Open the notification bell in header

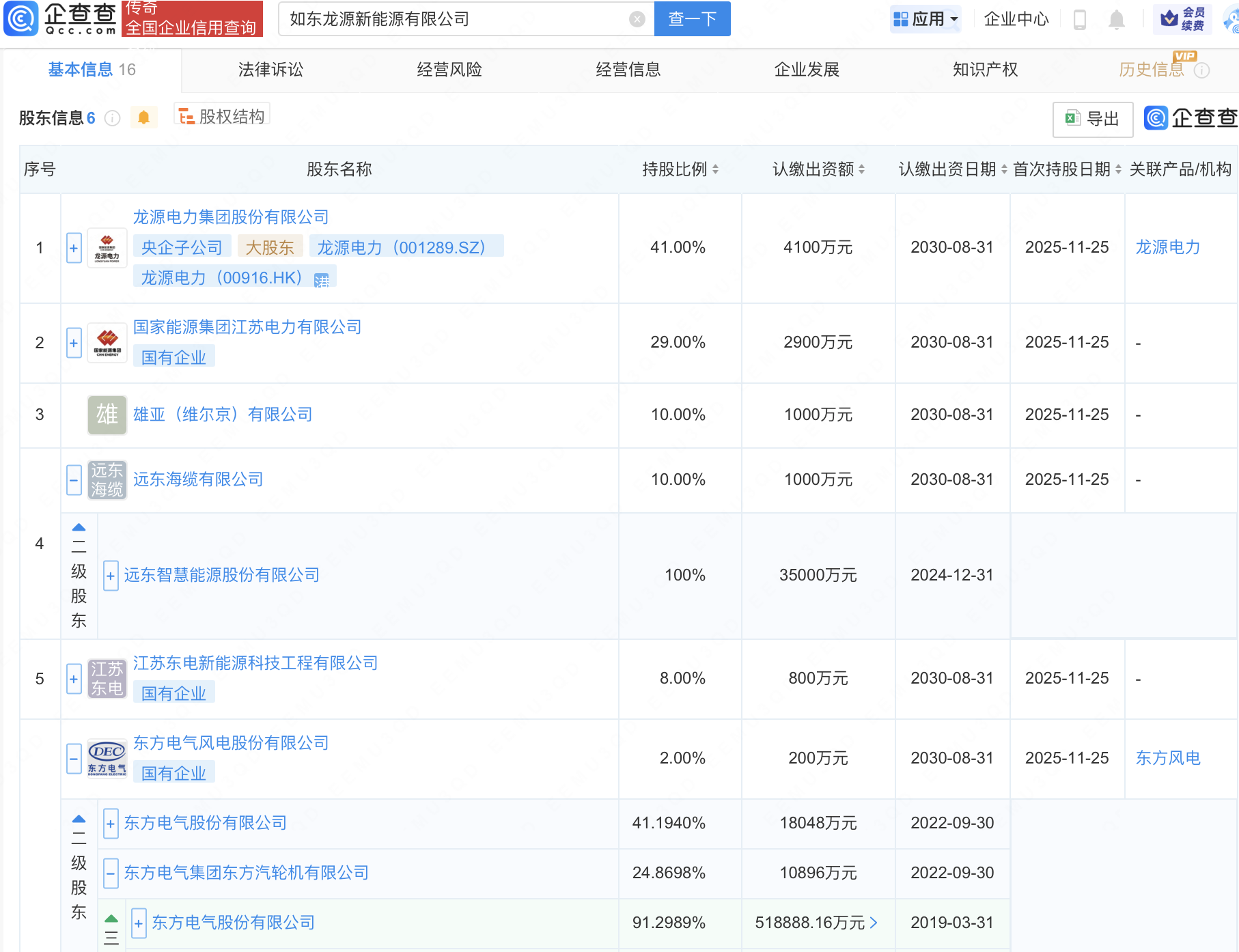[x=1116, y=20]
